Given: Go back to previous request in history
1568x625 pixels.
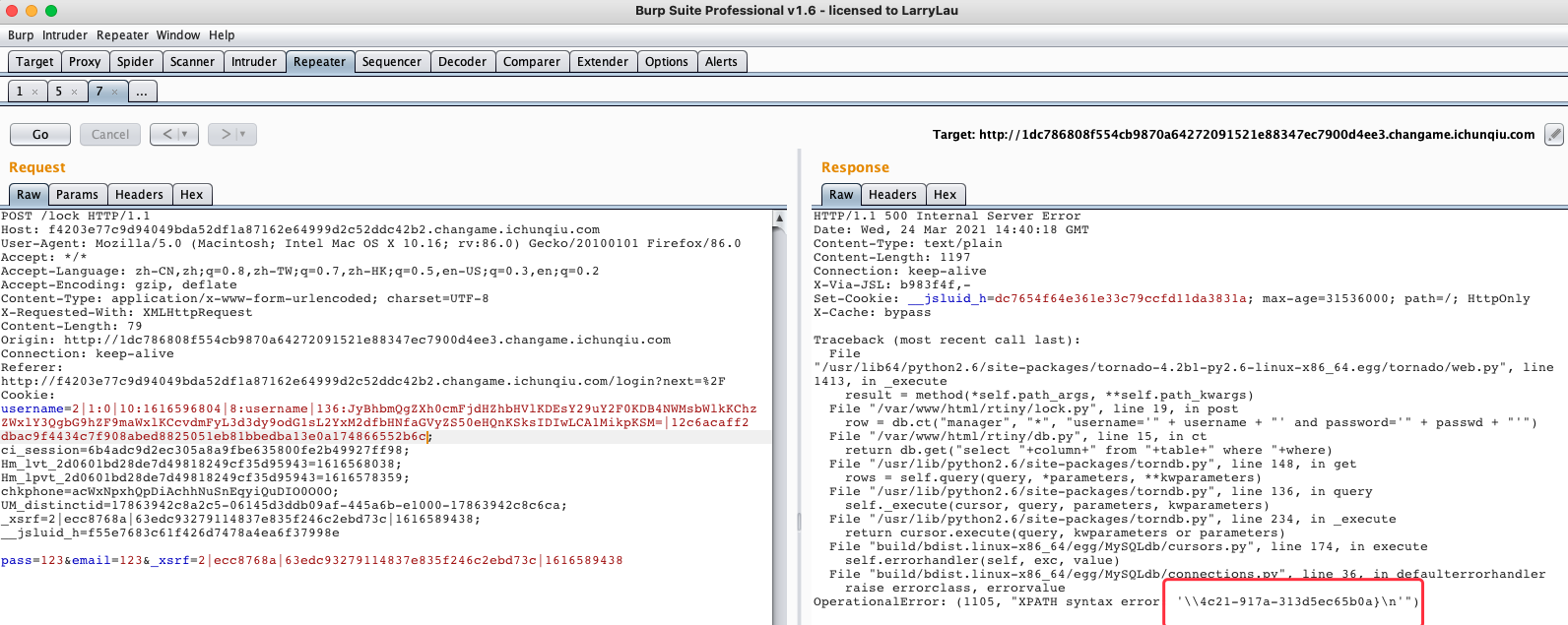Looking at the screenshot, I should tap(168, 134).
